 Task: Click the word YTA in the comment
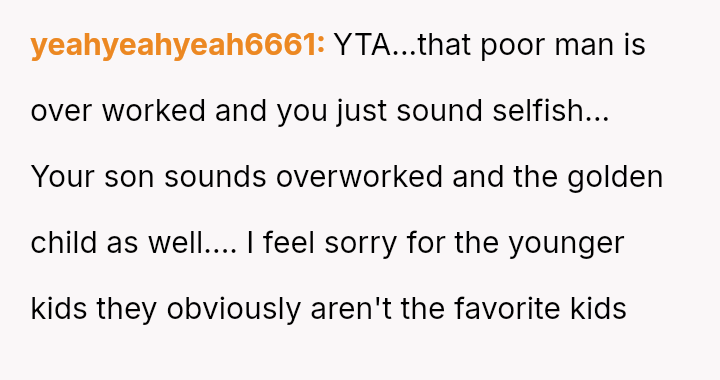(362, 45)
